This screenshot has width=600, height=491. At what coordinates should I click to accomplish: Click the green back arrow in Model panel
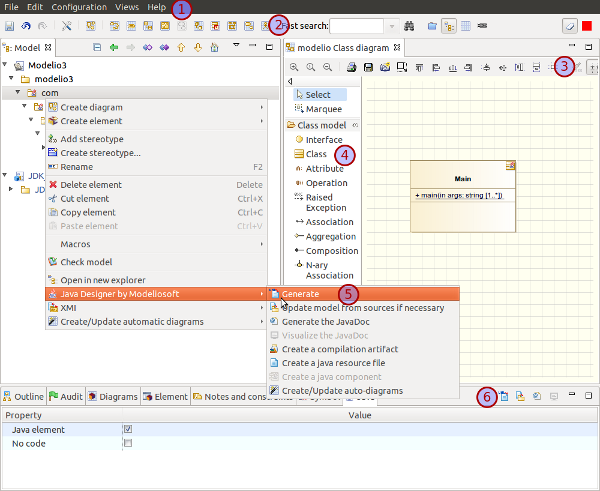click(114, 47)
